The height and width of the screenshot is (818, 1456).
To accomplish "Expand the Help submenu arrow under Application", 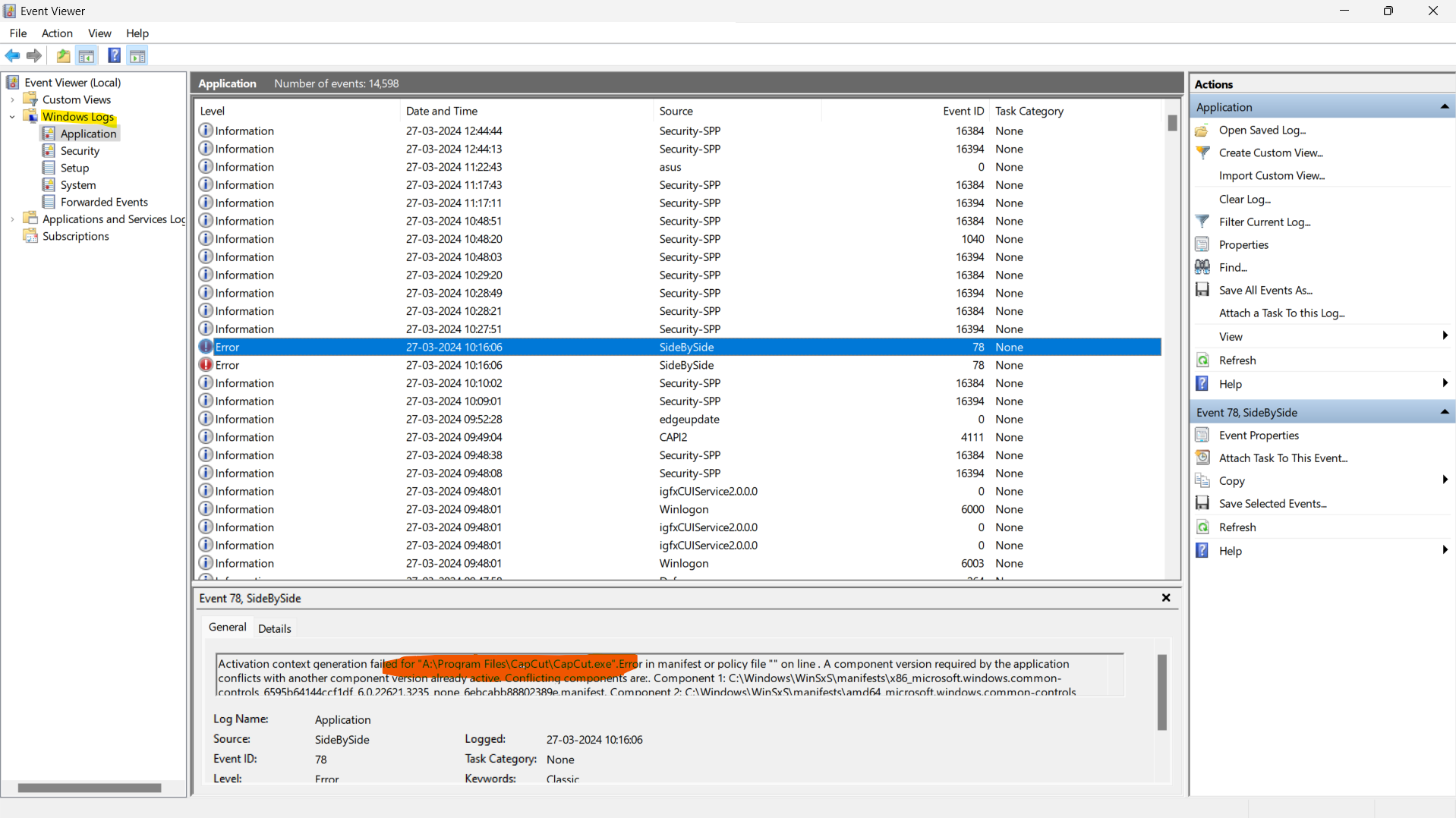I will click(1445, 383).
